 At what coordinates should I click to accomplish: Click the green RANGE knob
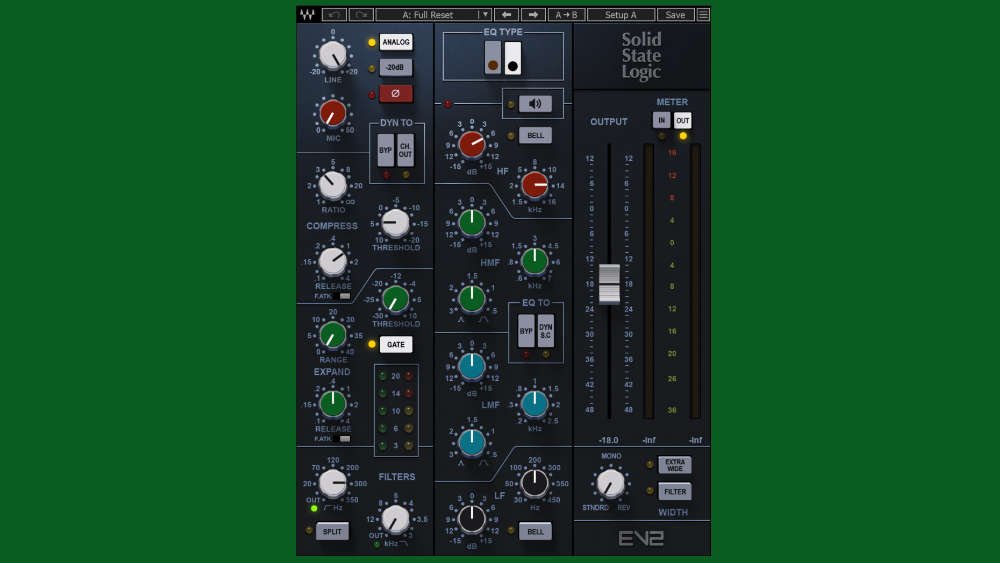333,335
